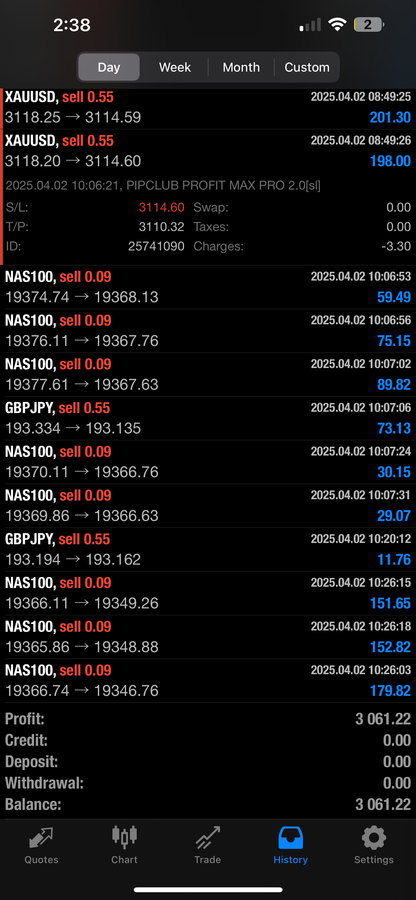Tap the PIPCLUB PROFIT MAX PRO comment line

(162, 185)
